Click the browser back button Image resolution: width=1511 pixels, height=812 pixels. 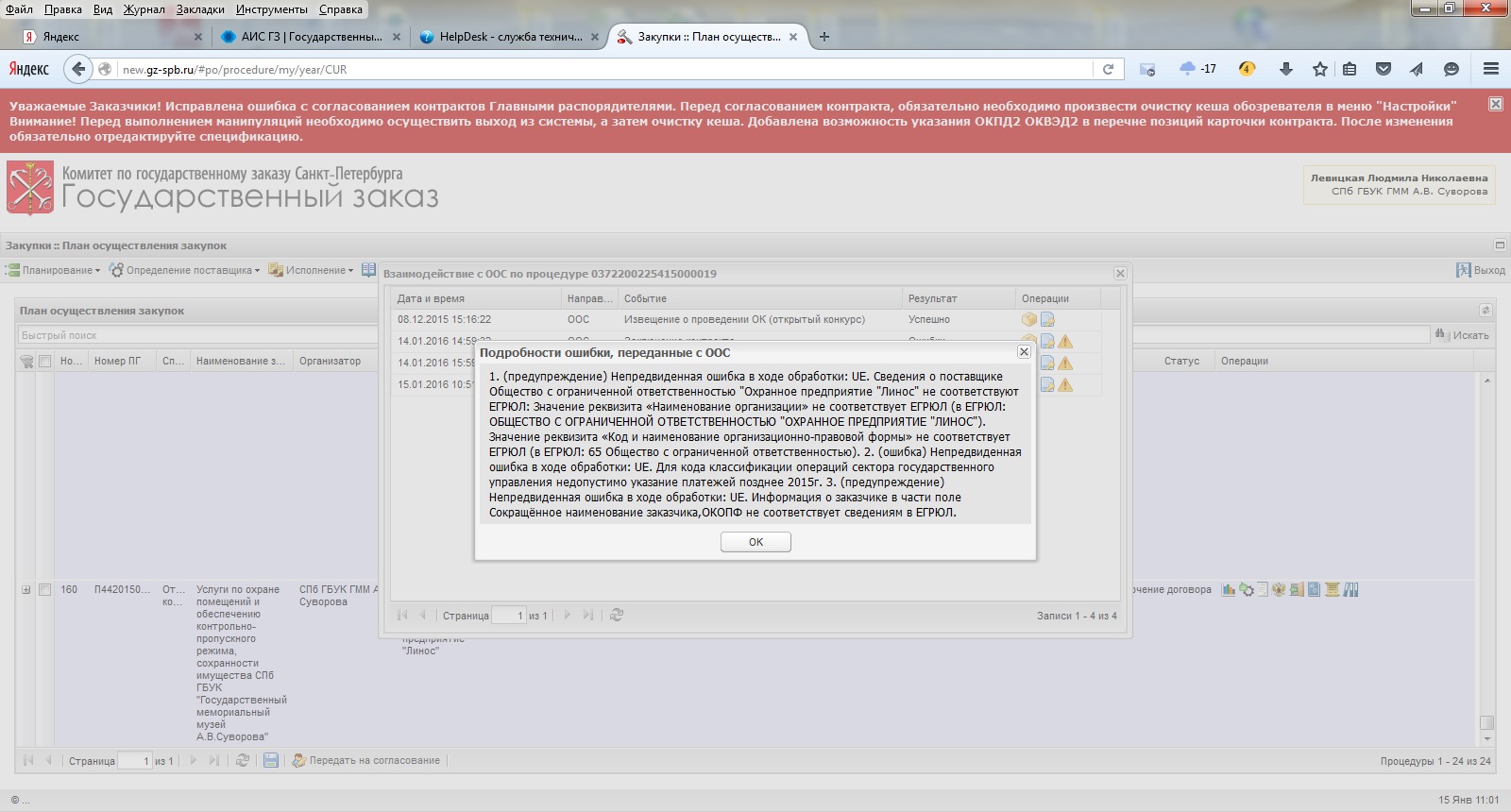(x=78, y=69)
